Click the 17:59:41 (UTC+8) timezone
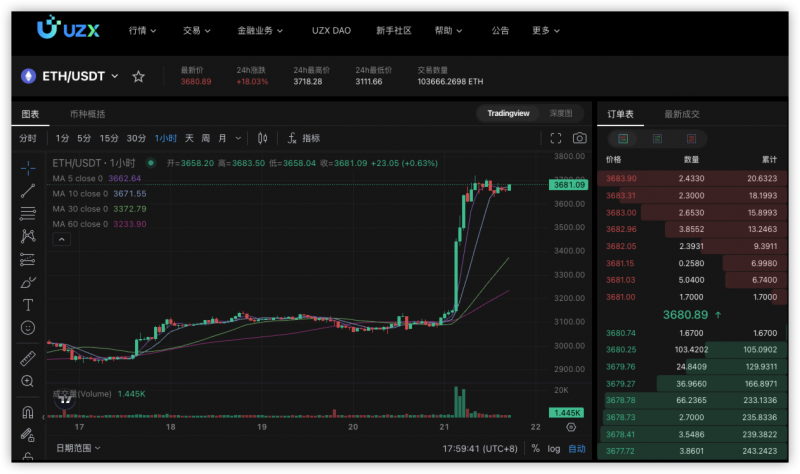Image resolution: width=800 pixels, height=474 pixels. point(480,448)
